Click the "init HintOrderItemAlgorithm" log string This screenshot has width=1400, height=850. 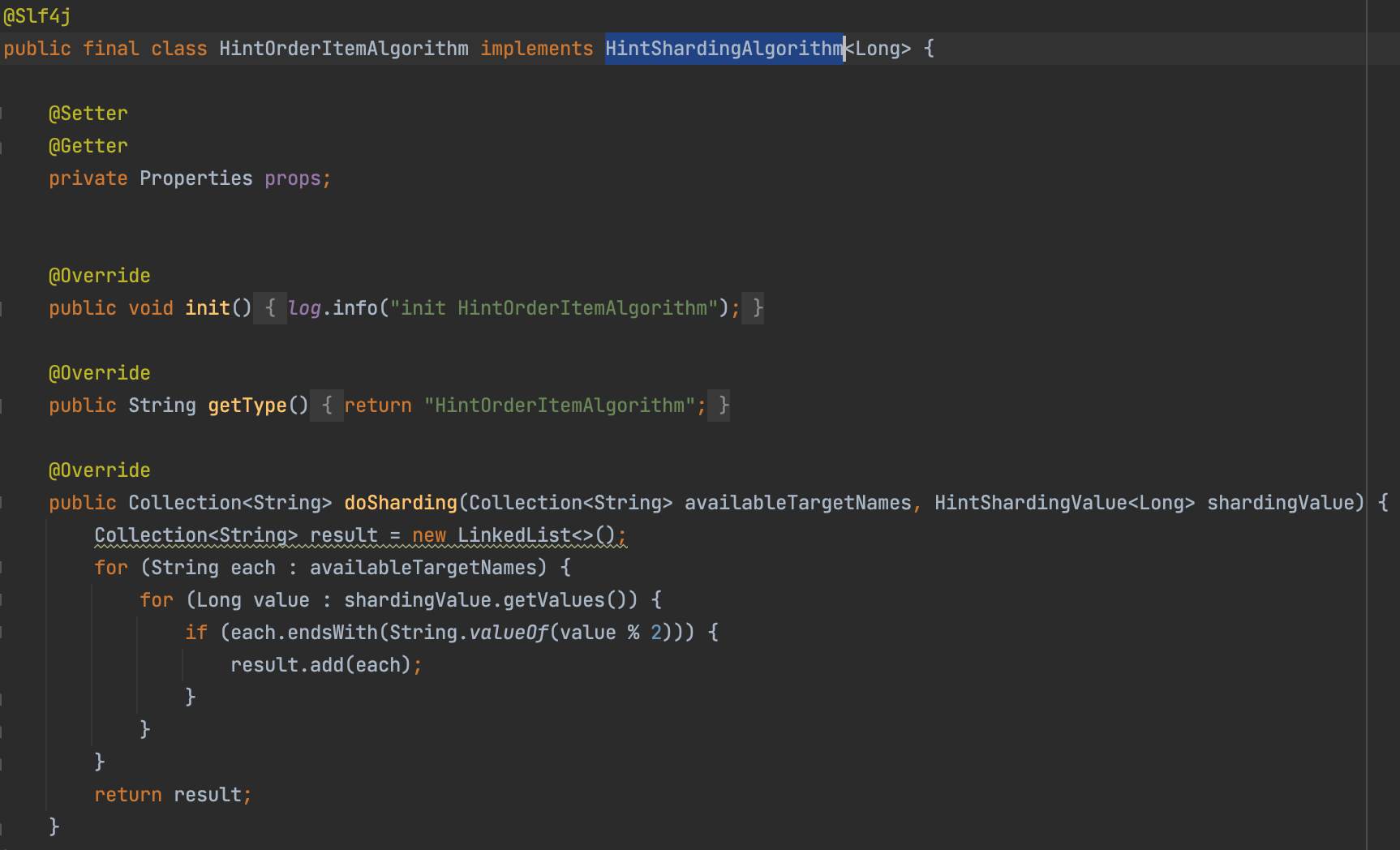click(554, 308)
